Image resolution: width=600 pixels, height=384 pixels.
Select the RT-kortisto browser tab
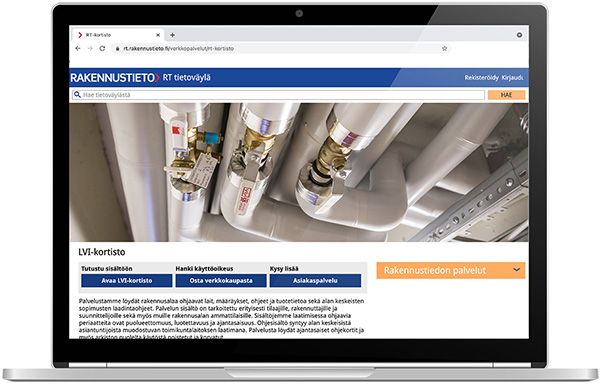tap(117, 35)
